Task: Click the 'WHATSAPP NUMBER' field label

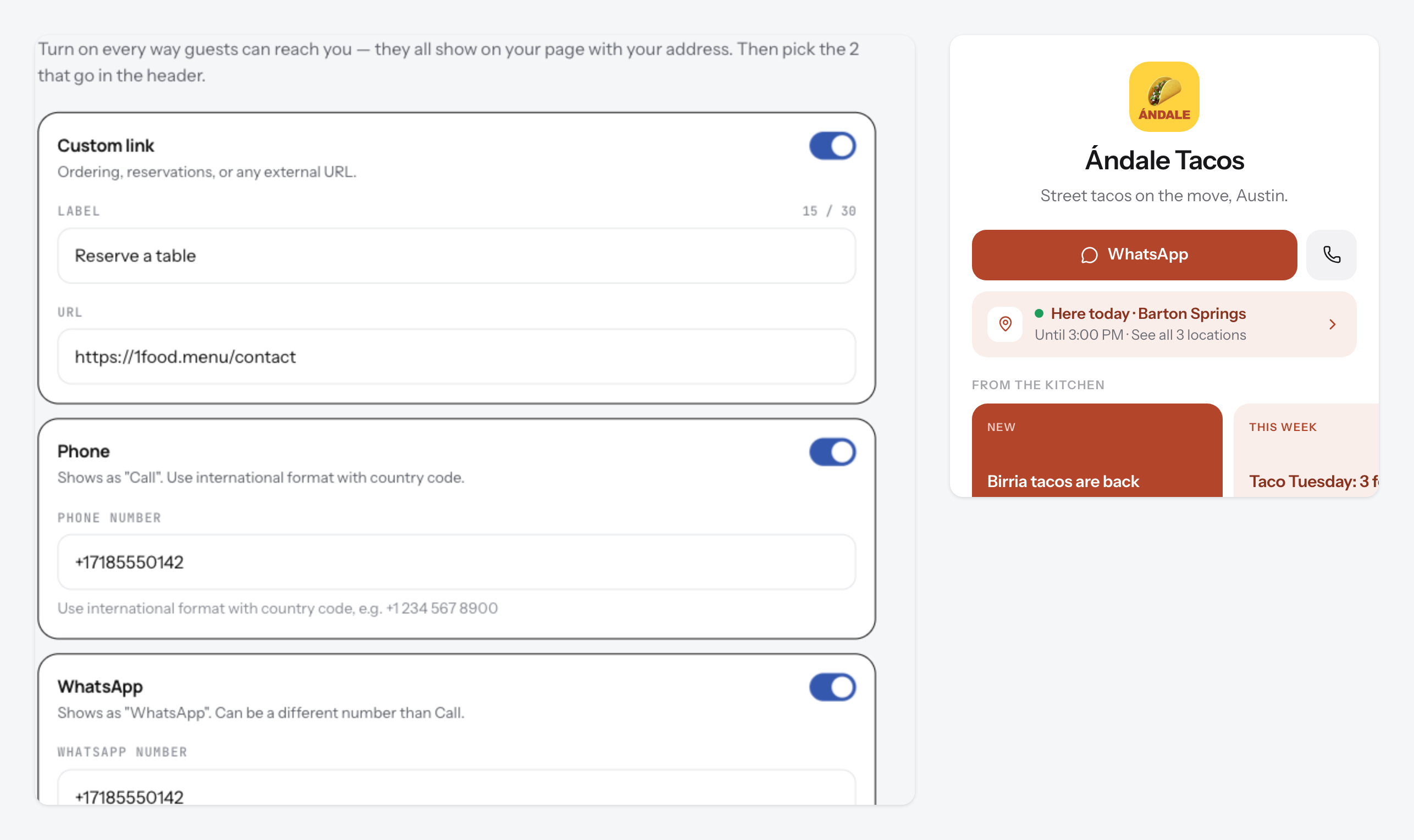Action: click(122, 752)
